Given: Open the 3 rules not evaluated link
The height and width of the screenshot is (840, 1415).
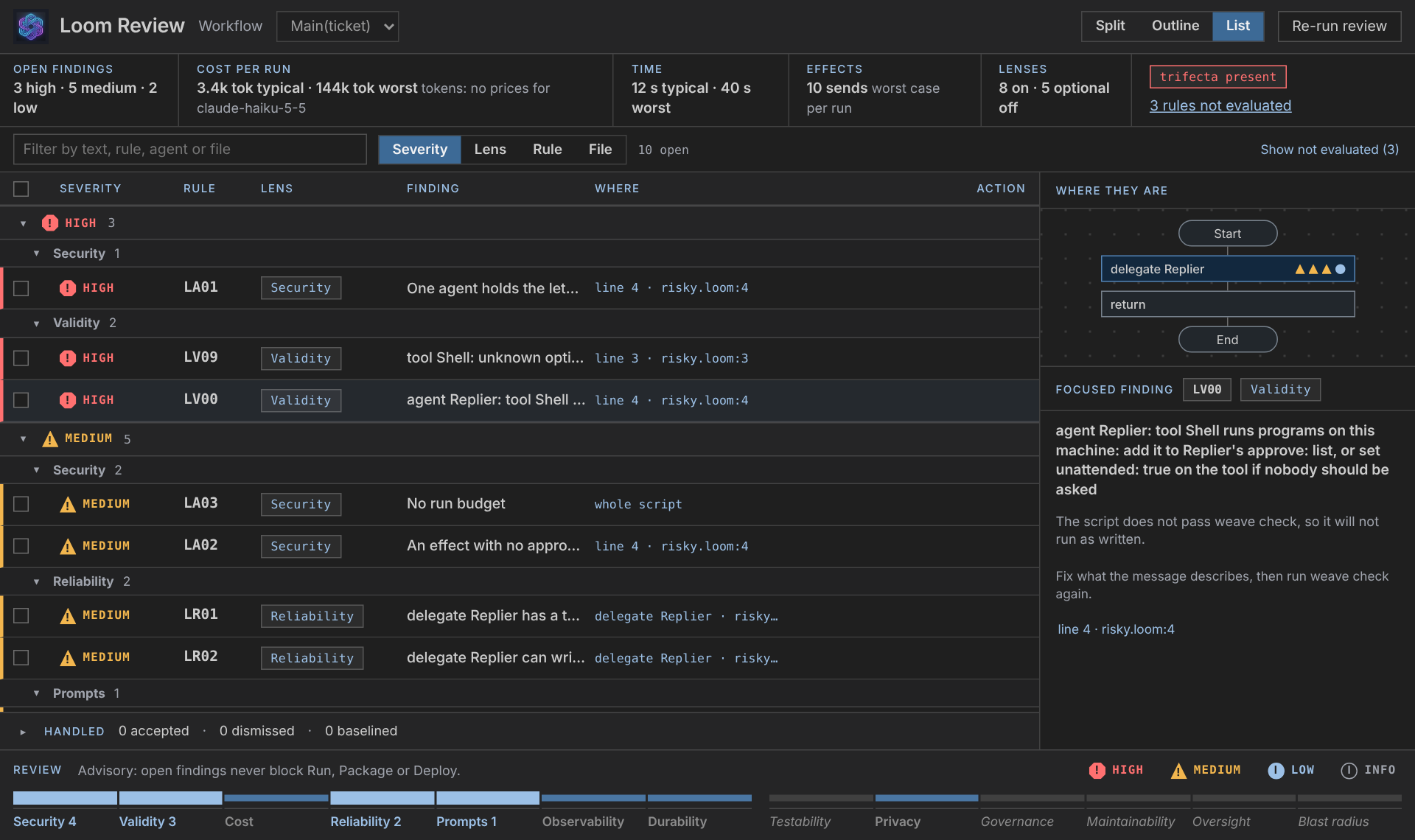Looking at the screenshot, I should pyautogui.click(x=1220, y=105).
